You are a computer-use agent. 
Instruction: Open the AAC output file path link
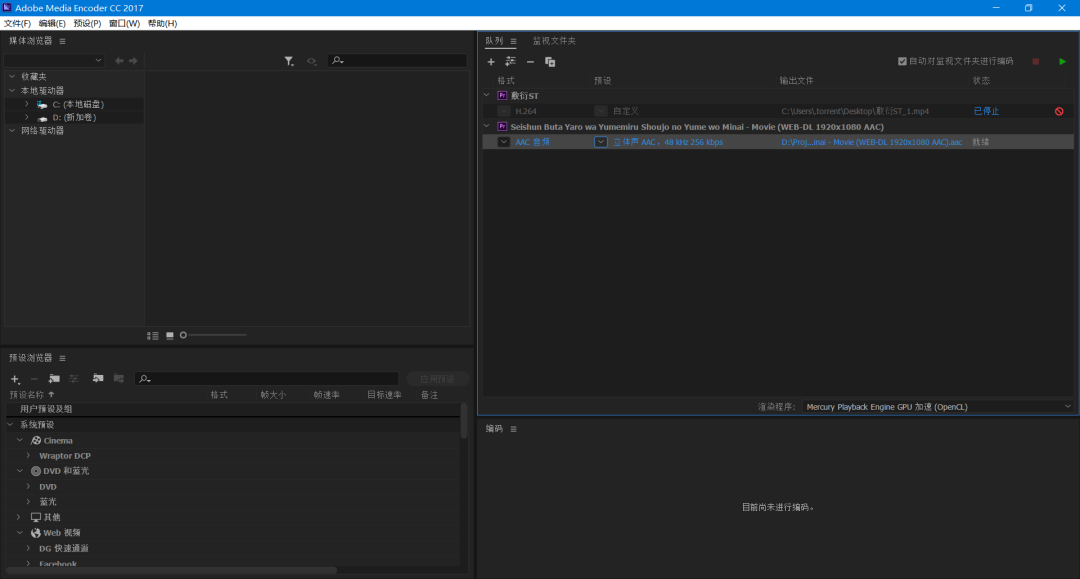click(x=871, y=142)
